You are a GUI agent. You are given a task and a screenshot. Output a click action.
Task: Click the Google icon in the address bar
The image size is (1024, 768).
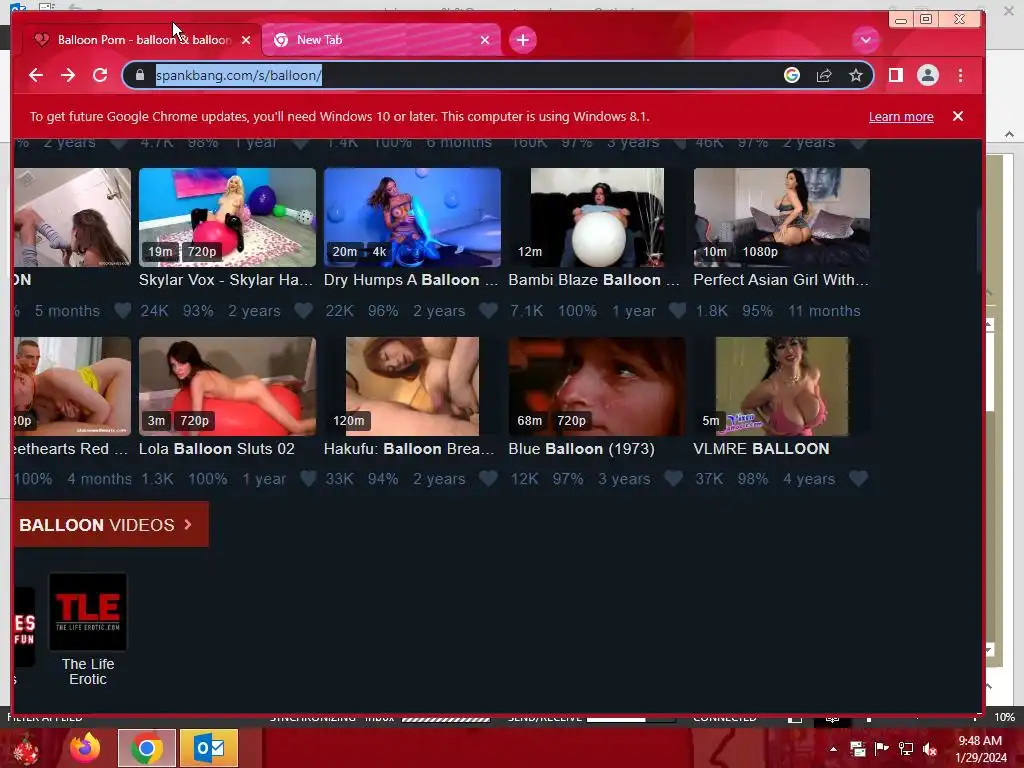coord(792,75)
